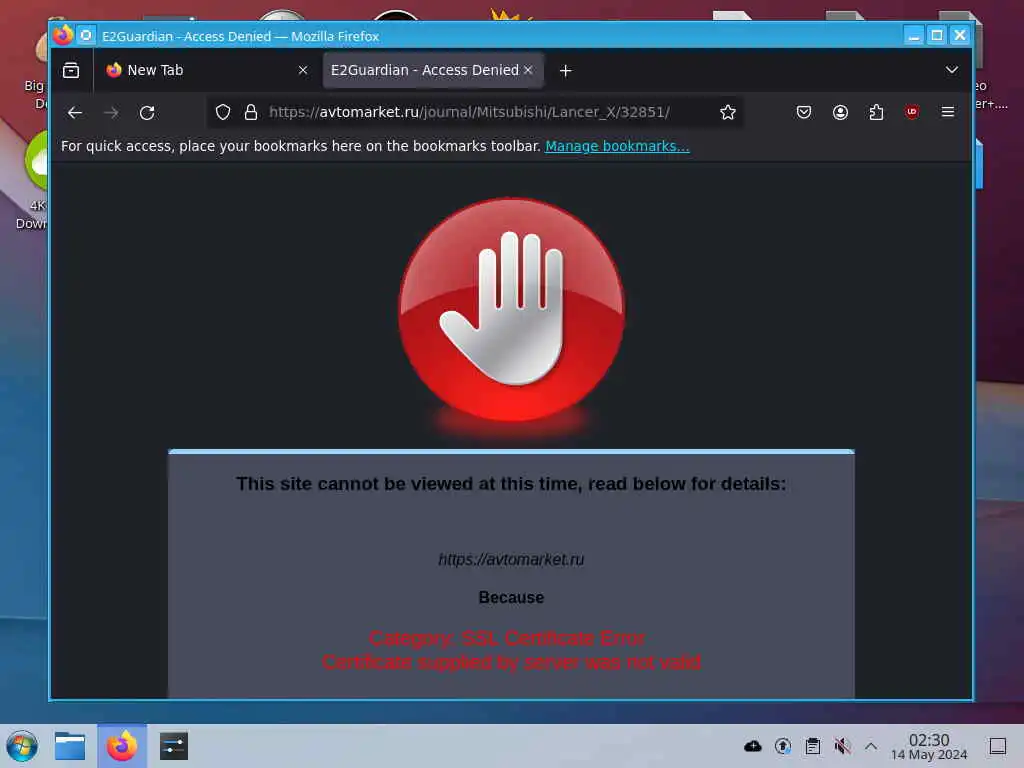Open Firefox View recent browsing icon
Viewport: 1024px width, 768px height.
coord(71,70)
